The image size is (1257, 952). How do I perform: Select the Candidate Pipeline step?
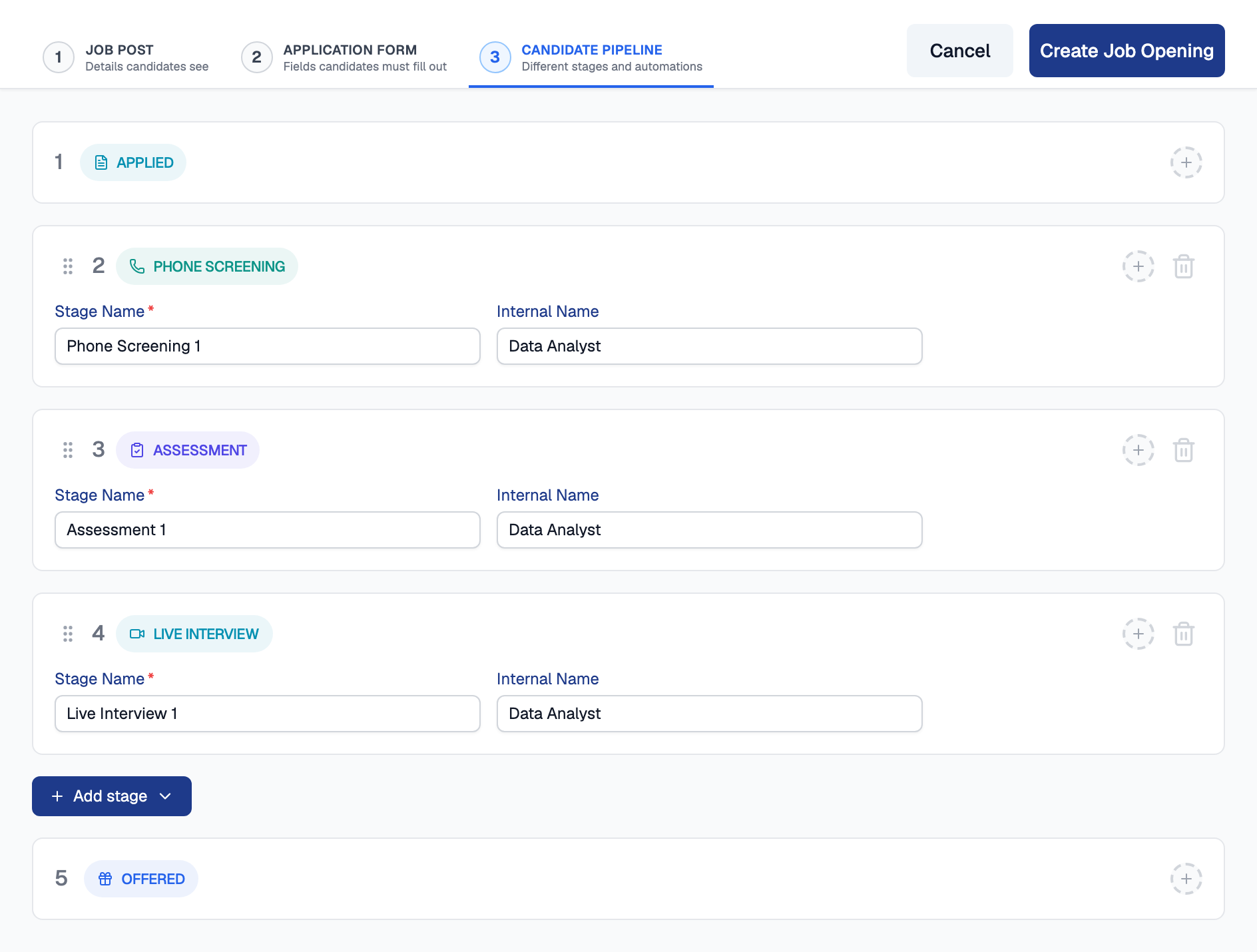click(x=591, y=57)
